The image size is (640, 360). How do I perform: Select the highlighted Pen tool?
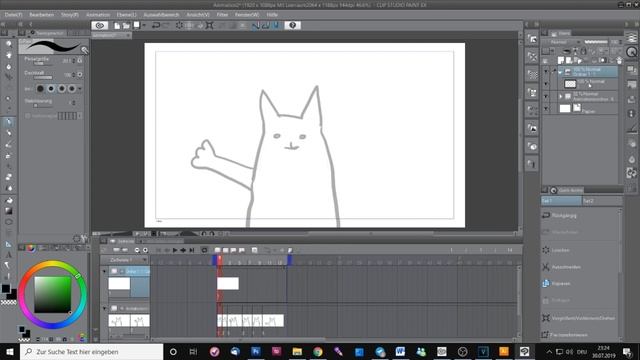click(9, 122)
